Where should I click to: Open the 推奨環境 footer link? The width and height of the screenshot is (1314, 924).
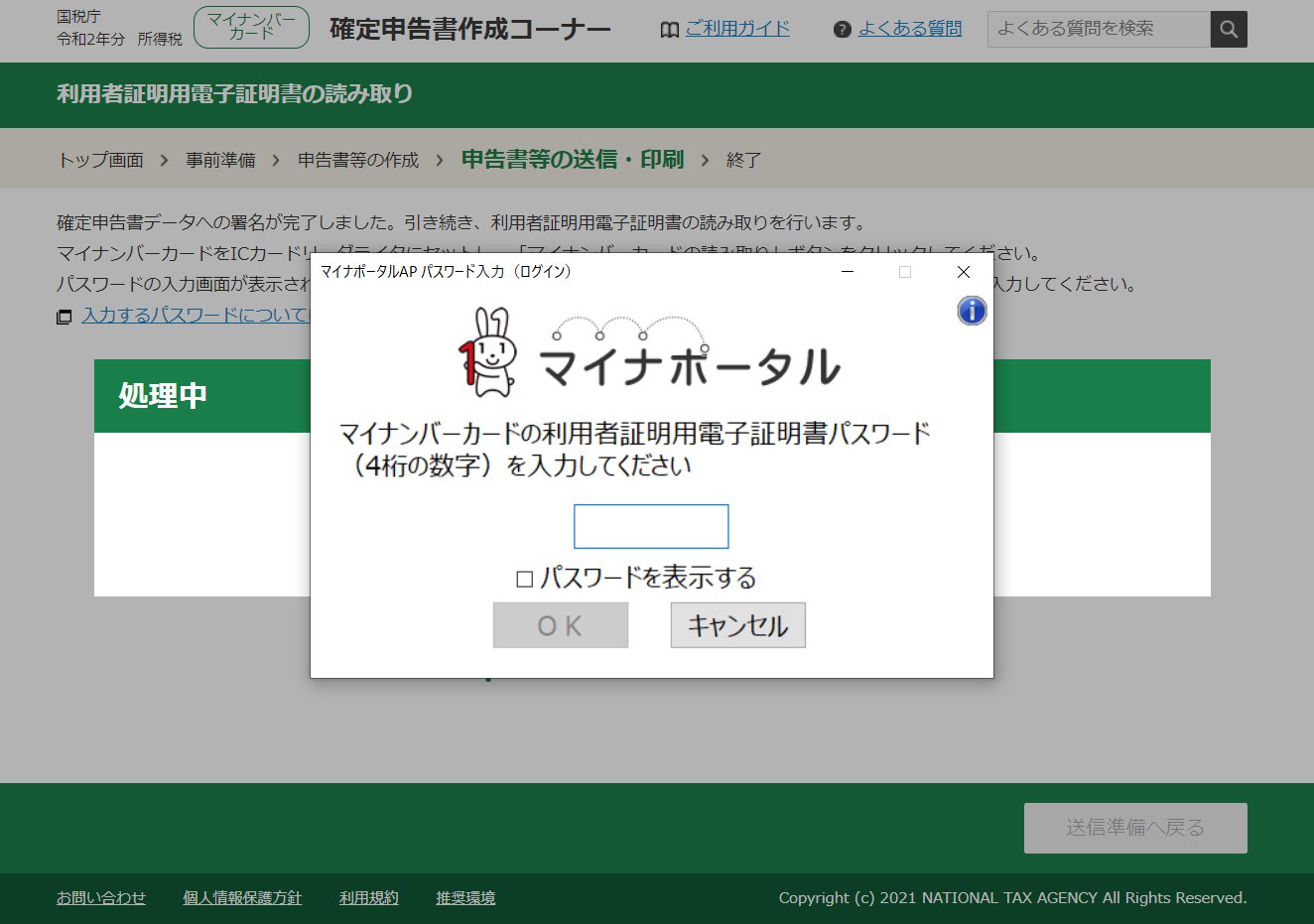tap(465, 897)
